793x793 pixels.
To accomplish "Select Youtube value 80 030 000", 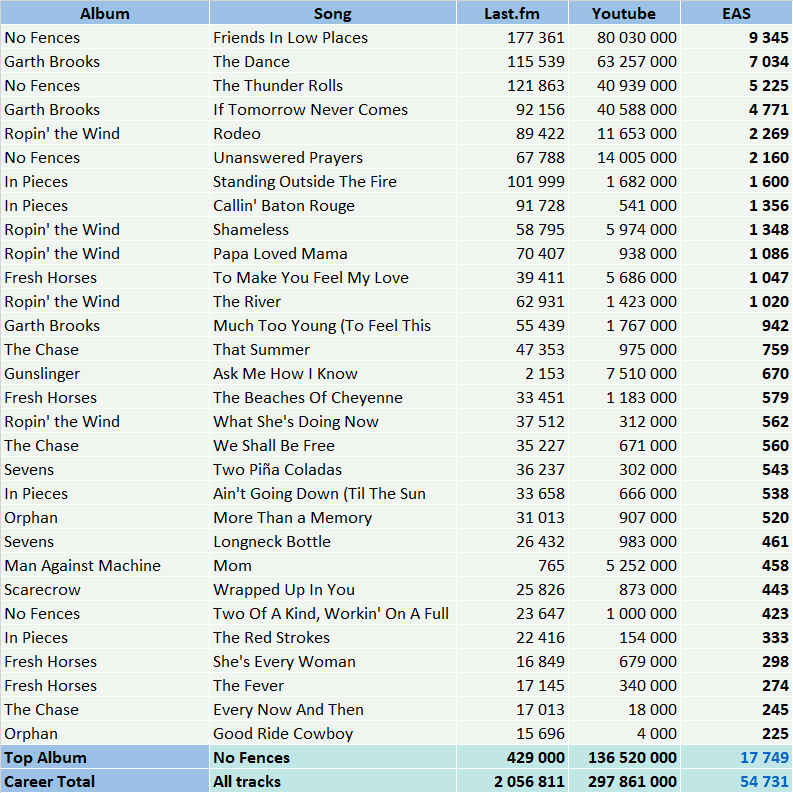I will [x=624, y=37].
